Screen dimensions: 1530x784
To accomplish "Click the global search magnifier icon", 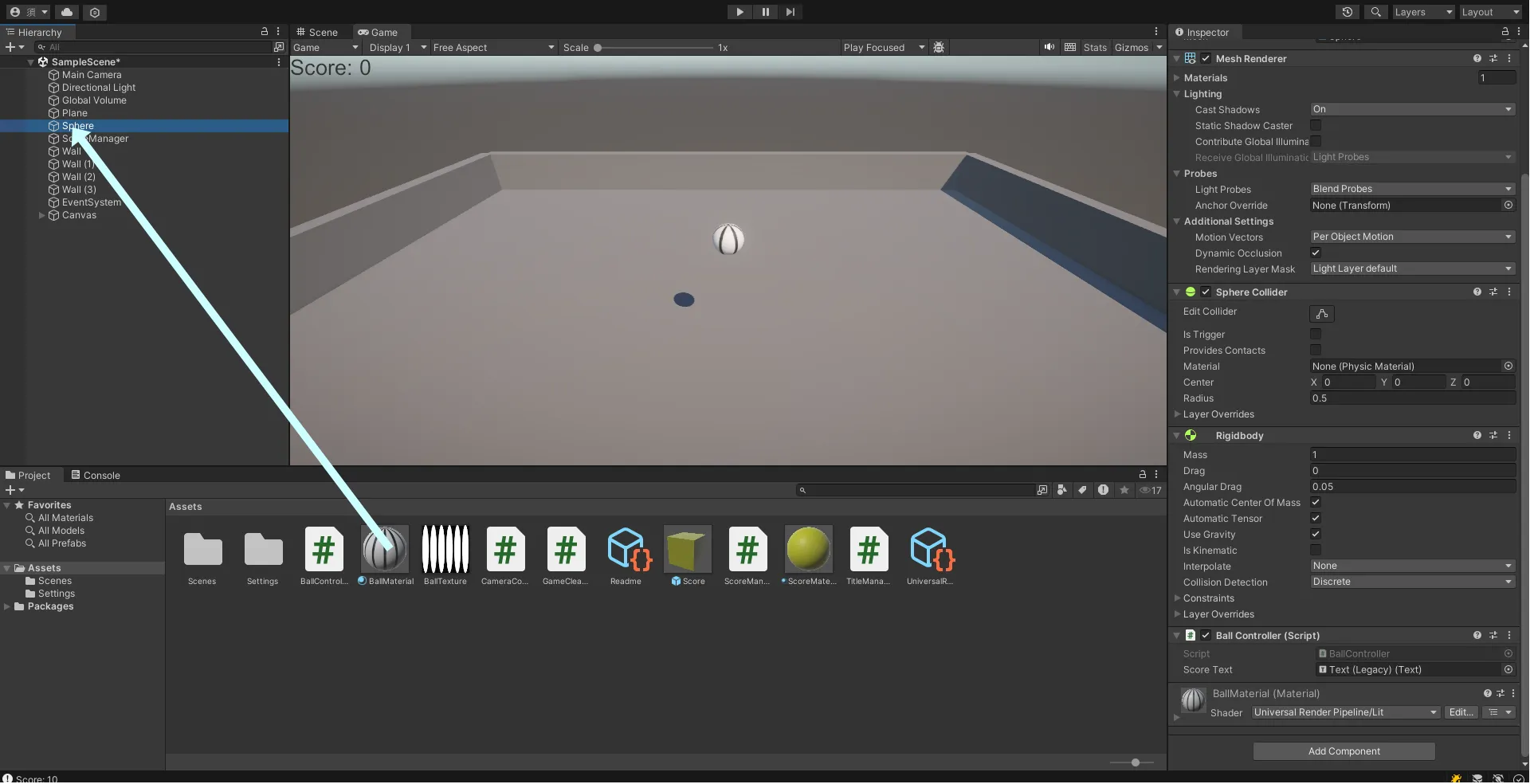I will coord(1375,12).
